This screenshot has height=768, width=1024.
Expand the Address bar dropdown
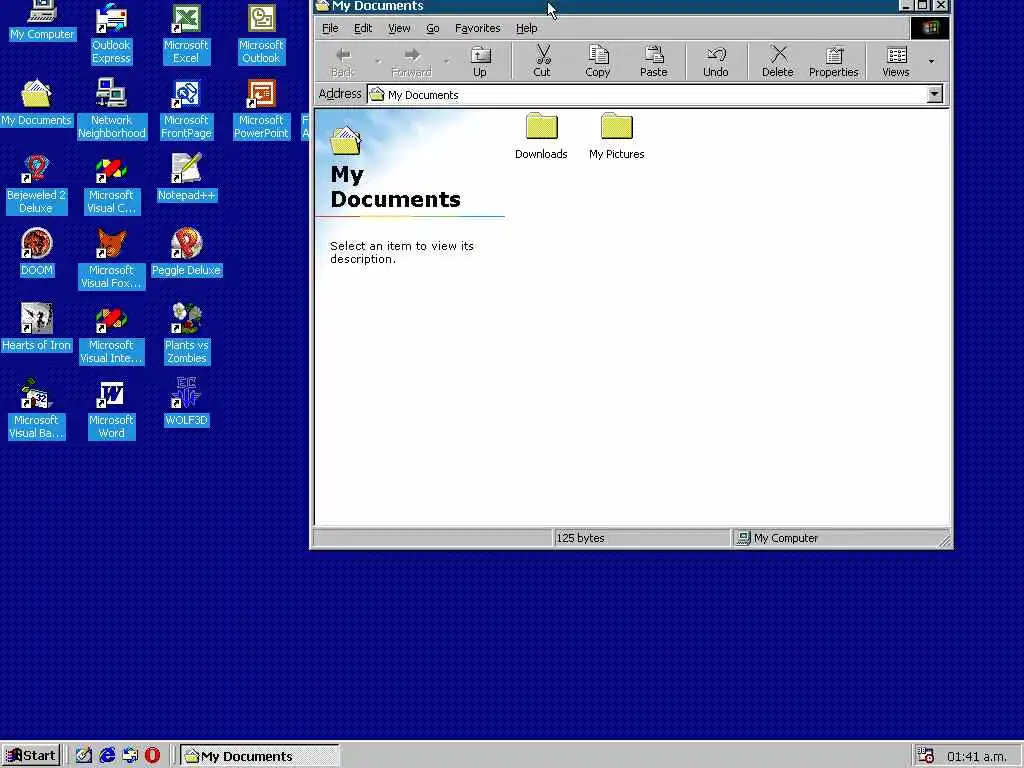935,94
